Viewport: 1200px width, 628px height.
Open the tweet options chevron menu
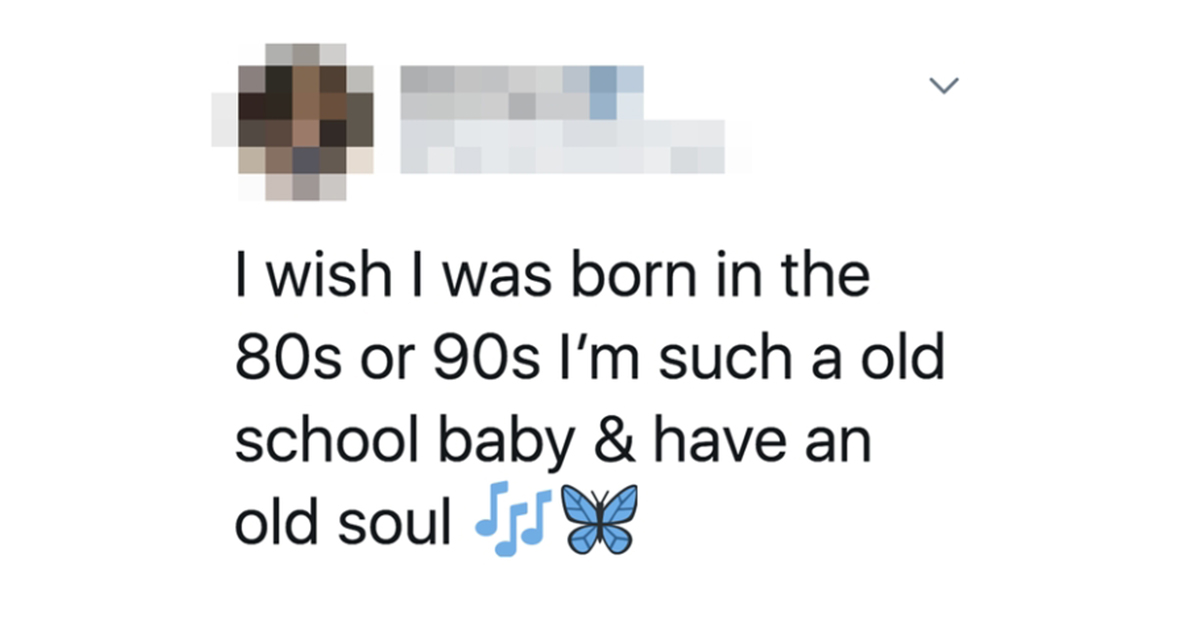point(944,86)
